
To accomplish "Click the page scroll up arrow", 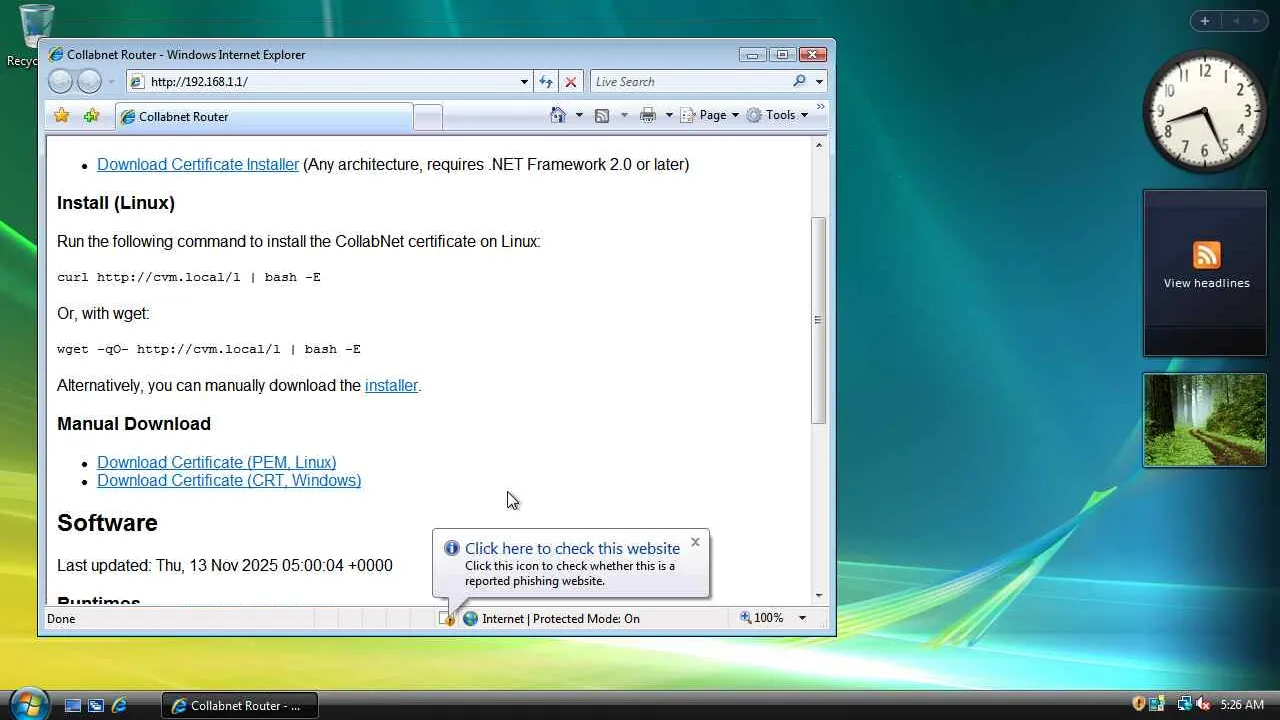I will point(819,146).
